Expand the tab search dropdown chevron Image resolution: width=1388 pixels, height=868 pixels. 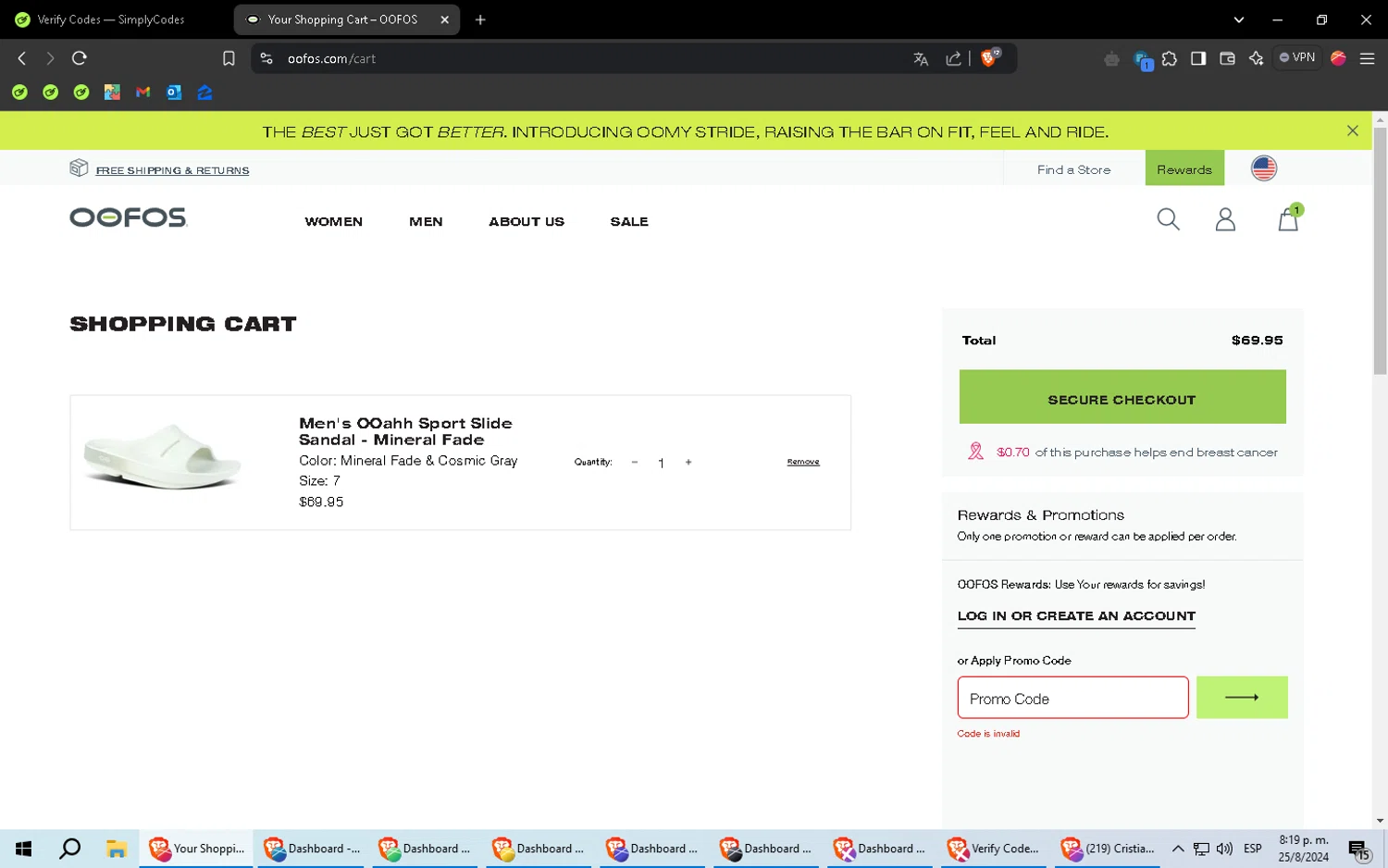coord(1239,19)
